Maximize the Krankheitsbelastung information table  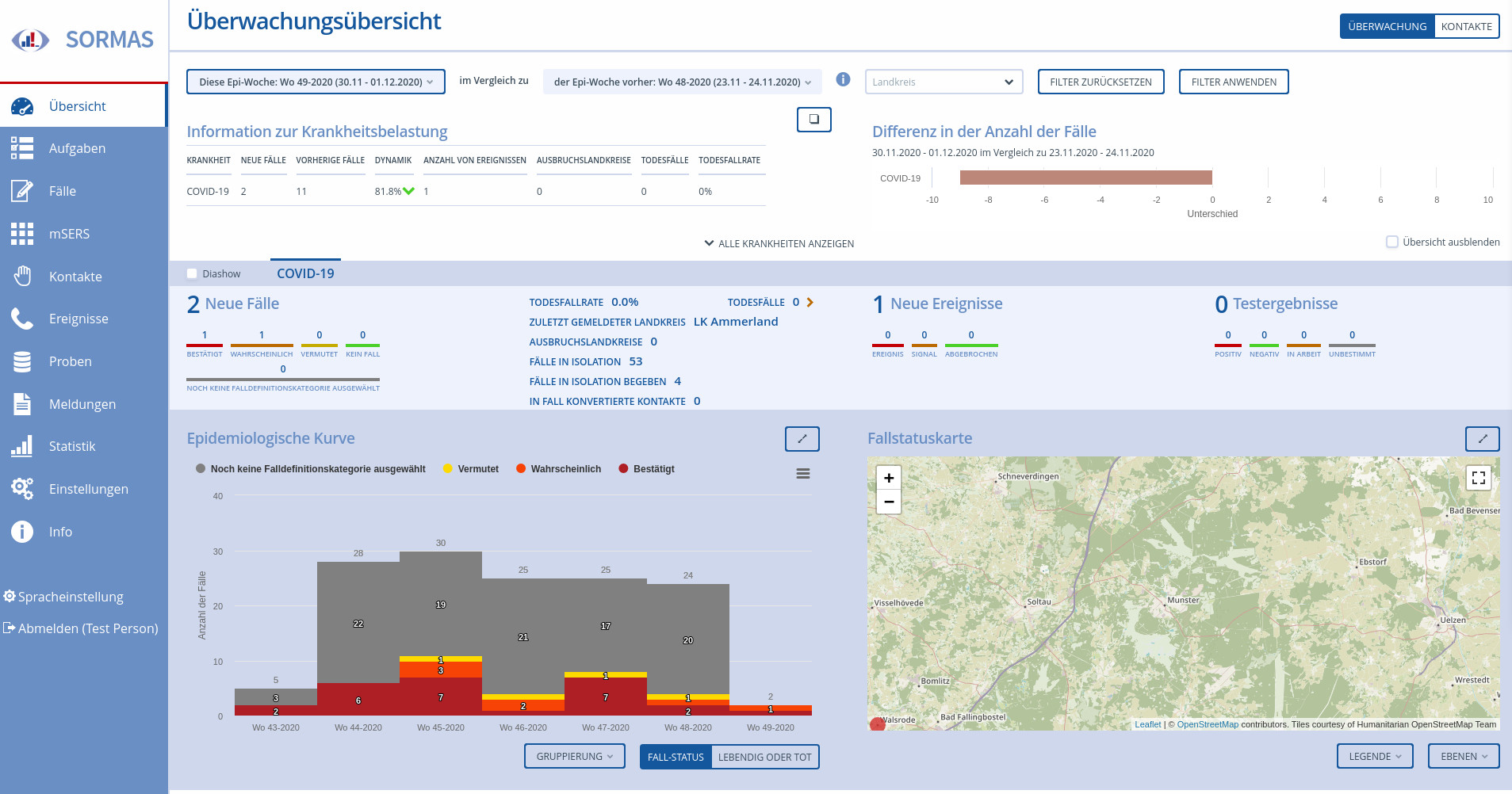pyautogui.click(x=813, y=120)
